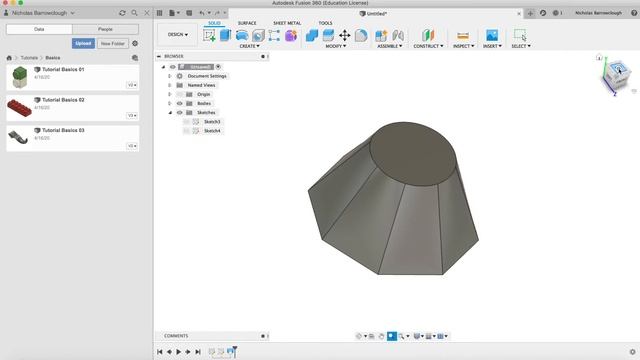
Task: Click the Joint tool icon
Action: [398, 36]
